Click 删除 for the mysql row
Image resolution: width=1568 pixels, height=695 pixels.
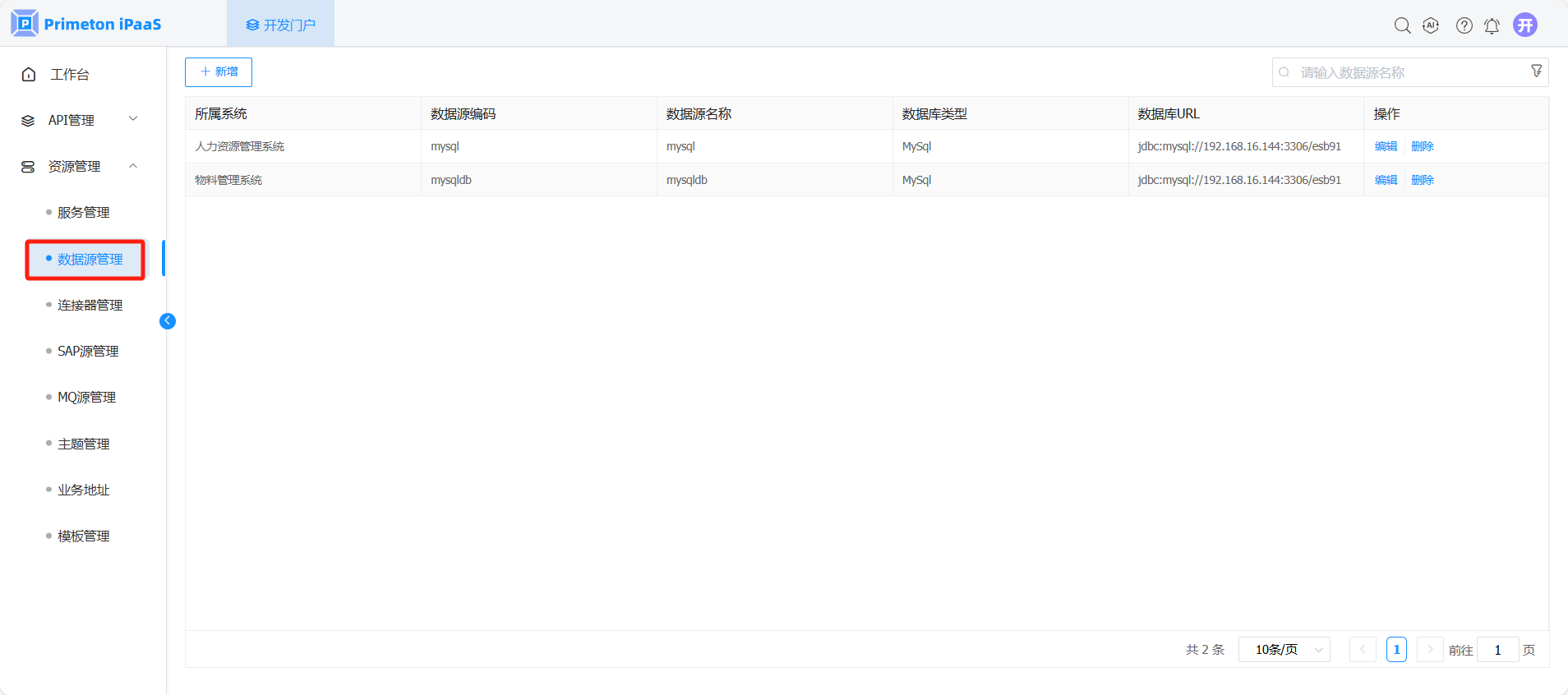(1422, 146)
